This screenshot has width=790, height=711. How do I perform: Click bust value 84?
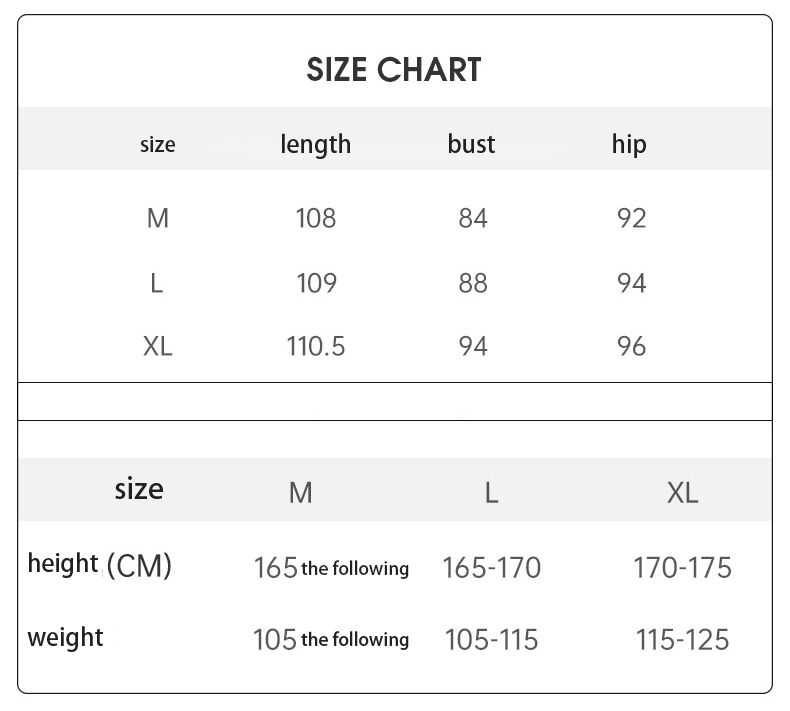click(472, 218)
